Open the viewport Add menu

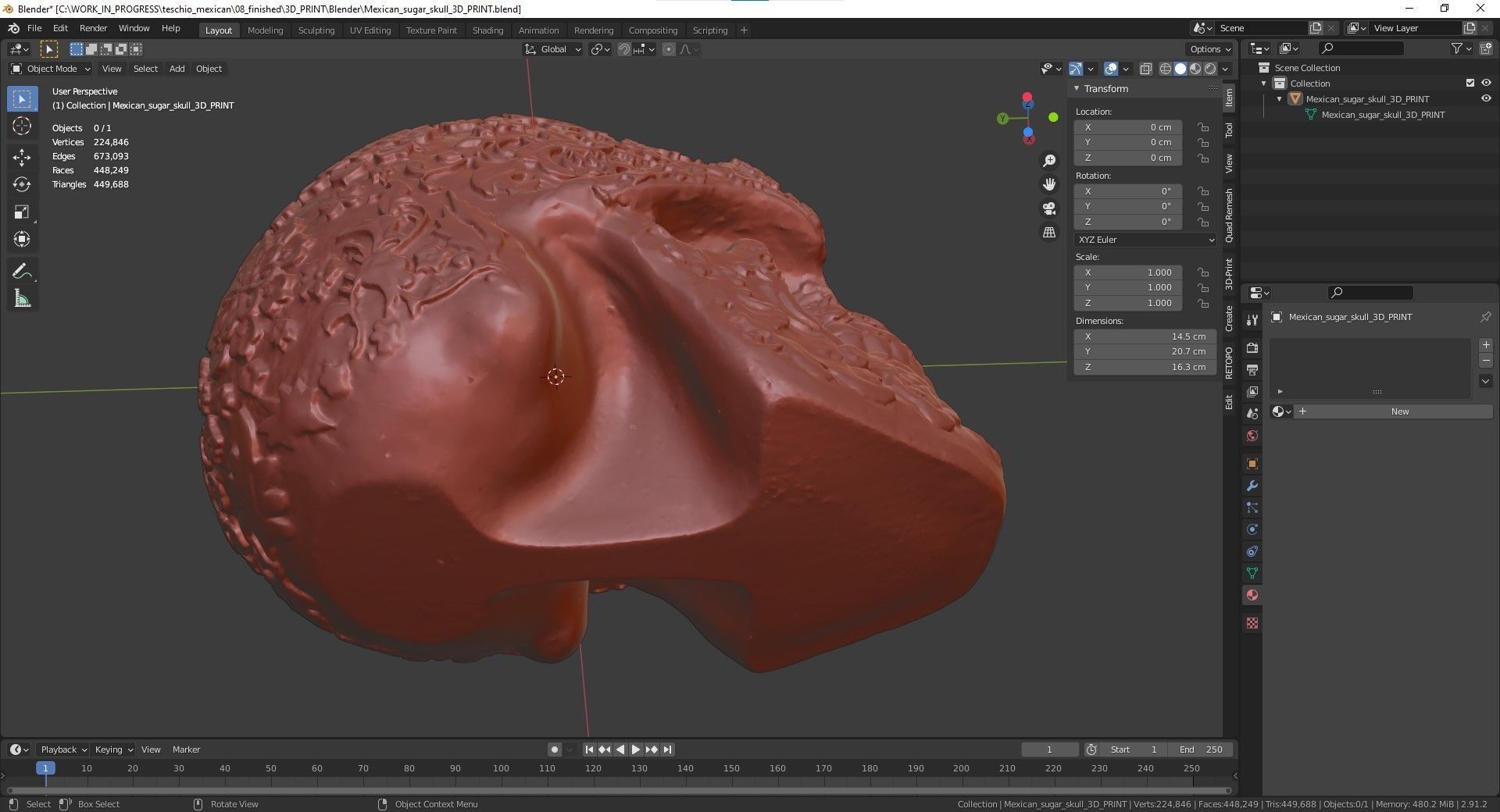coord(177,69)
